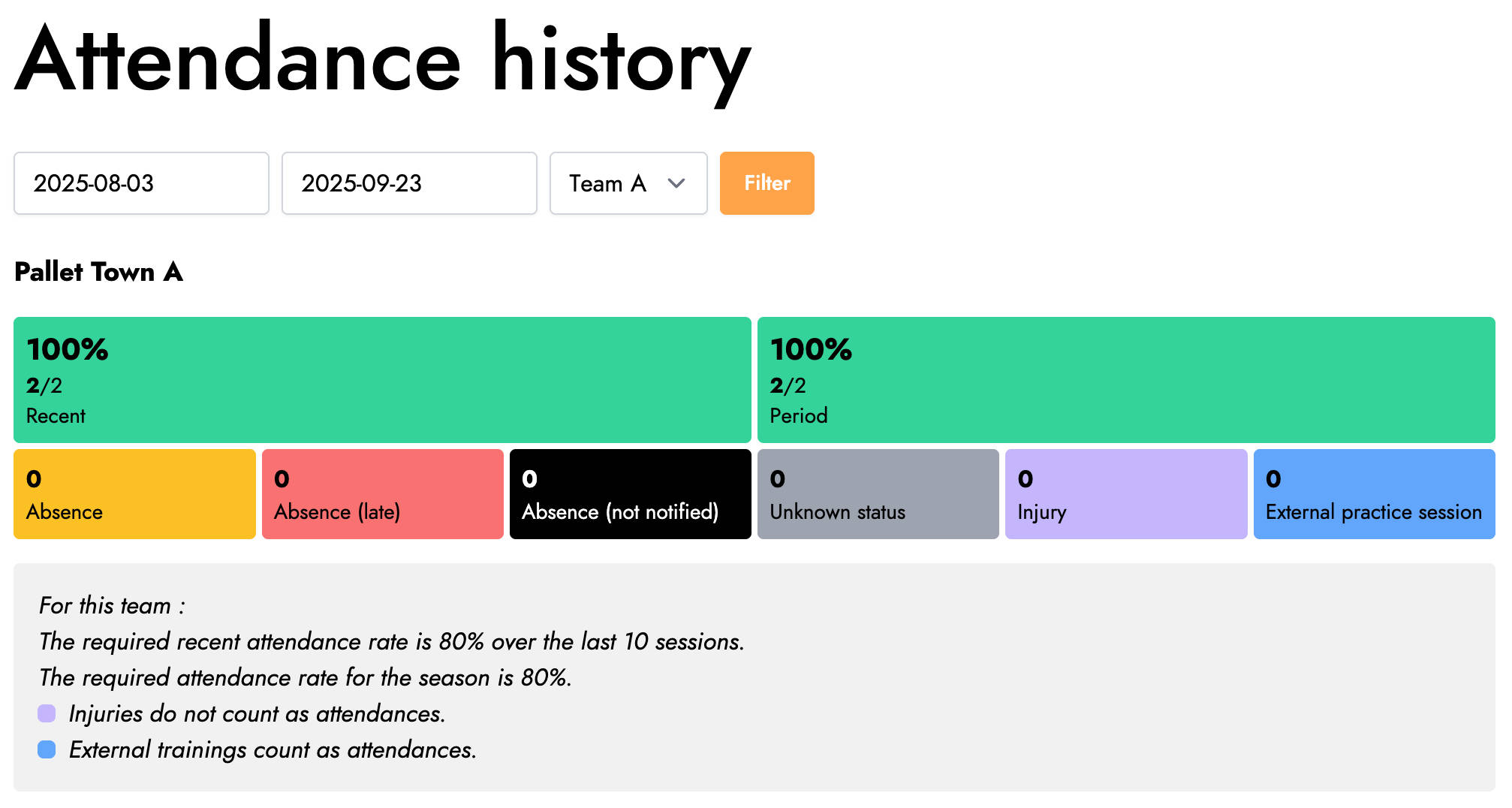Click the Attendance history page title
The height and width of the screenshot is (808, 1512).
pos(382,62)
